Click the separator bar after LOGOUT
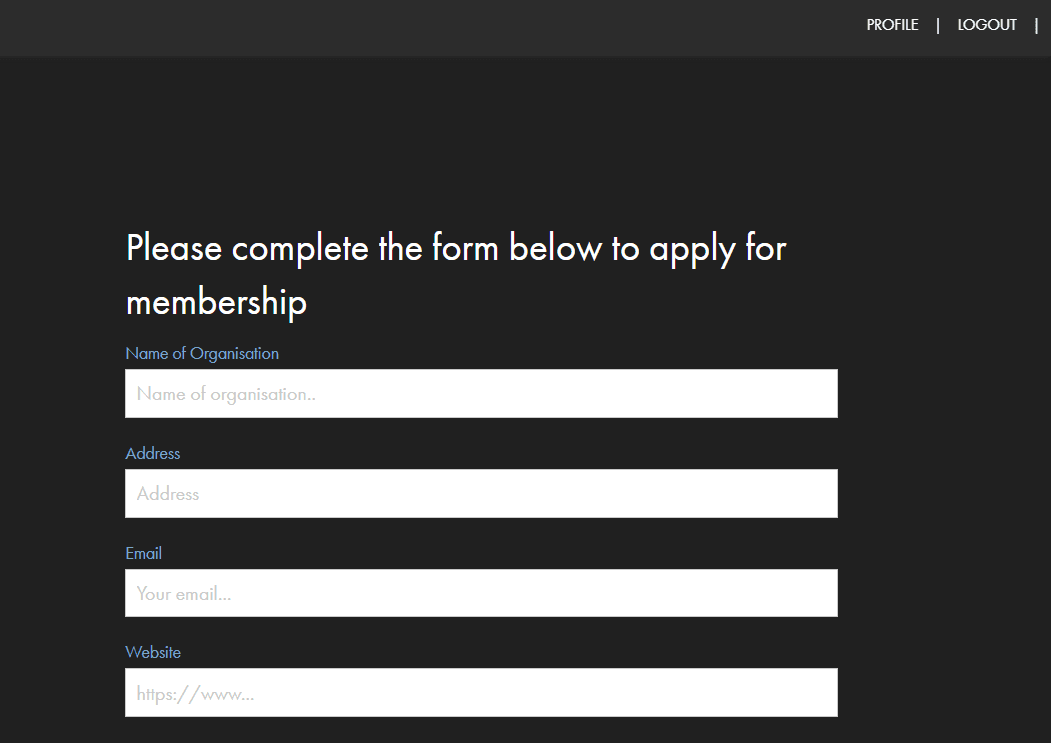 (x=1036, y=25)
